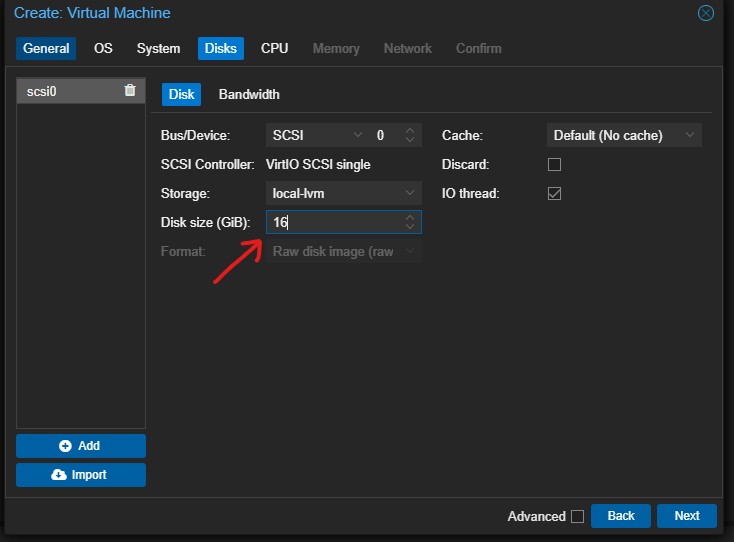Click the Import disk button
Screen dimensions: 734x542
pyautogui.click(x=81, y=475)
